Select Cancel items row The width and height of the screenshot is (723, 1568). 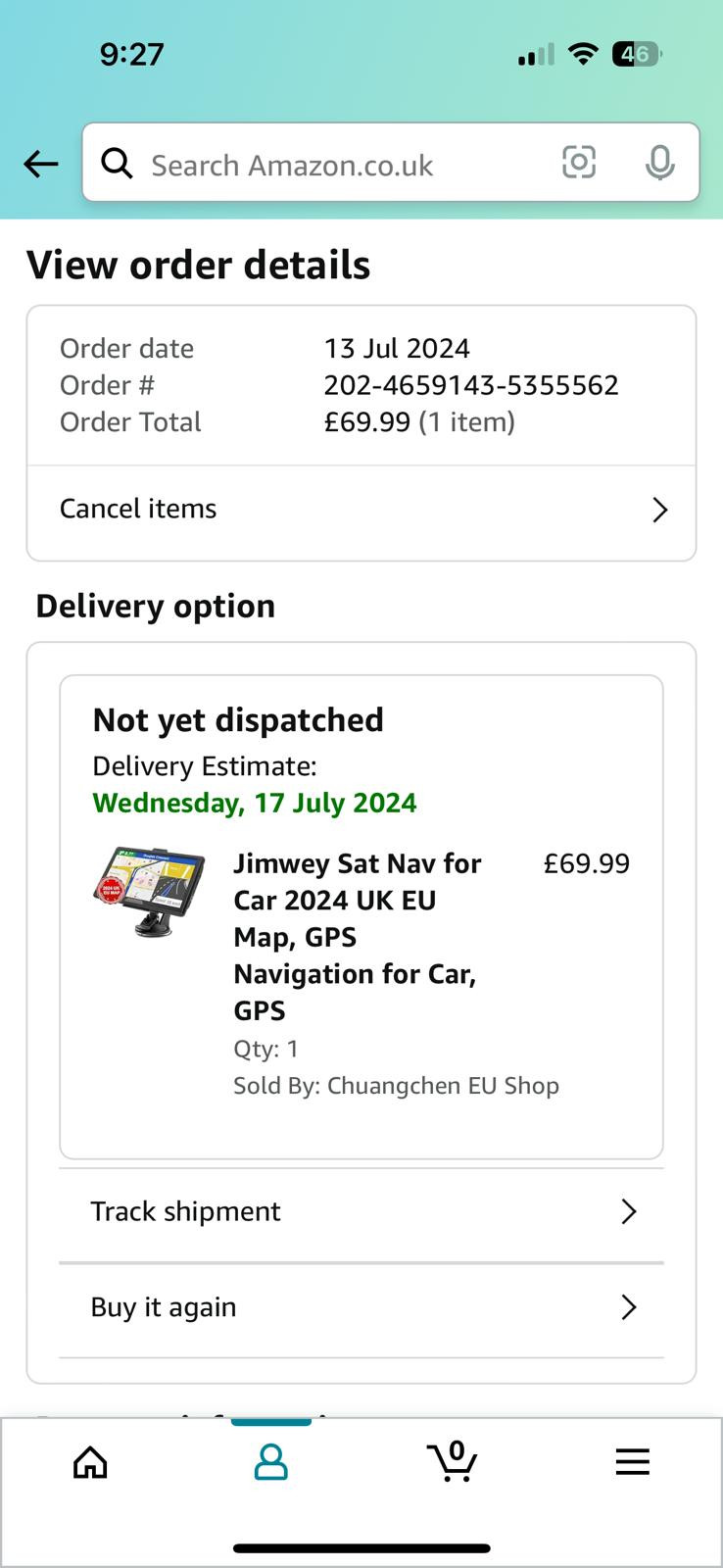(x=361, y=510)
